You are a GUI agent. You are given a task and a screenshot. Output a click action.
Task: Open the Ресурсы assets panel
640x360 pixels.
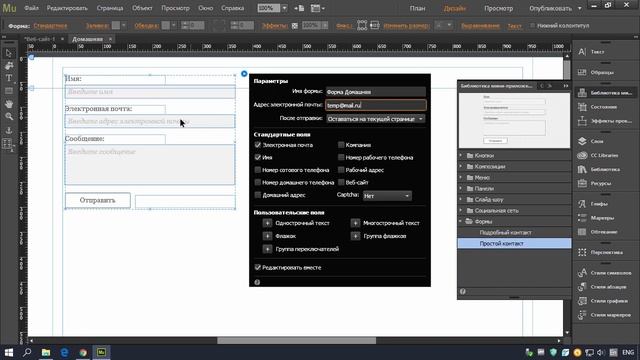point(582,183)
